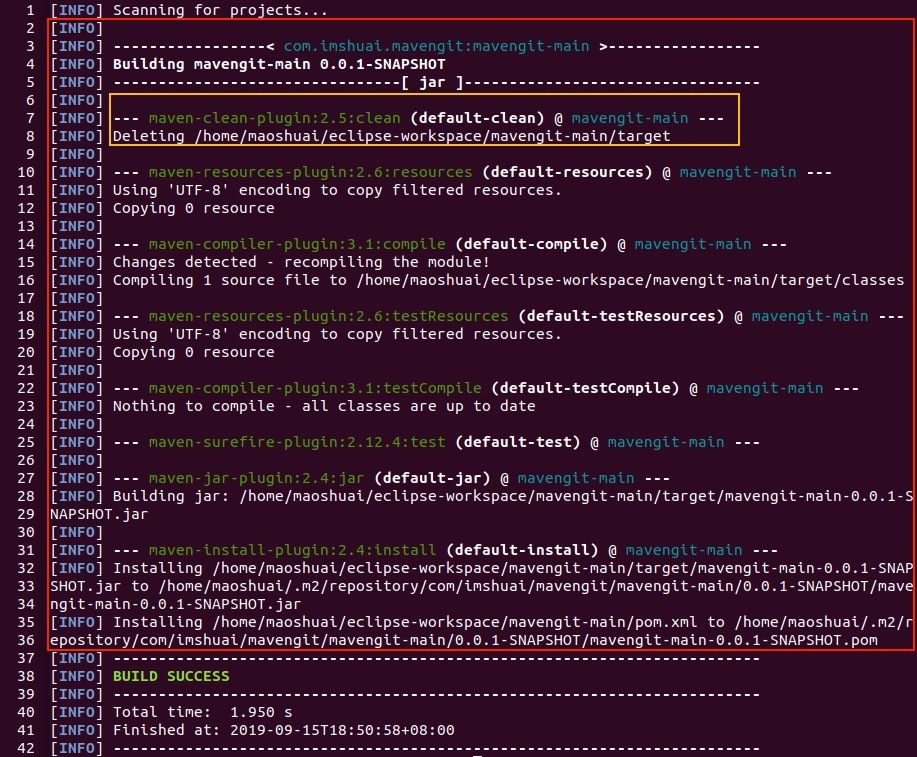Click the '(default-install)' execution id
Screen dimensions: 917x757
522,550
